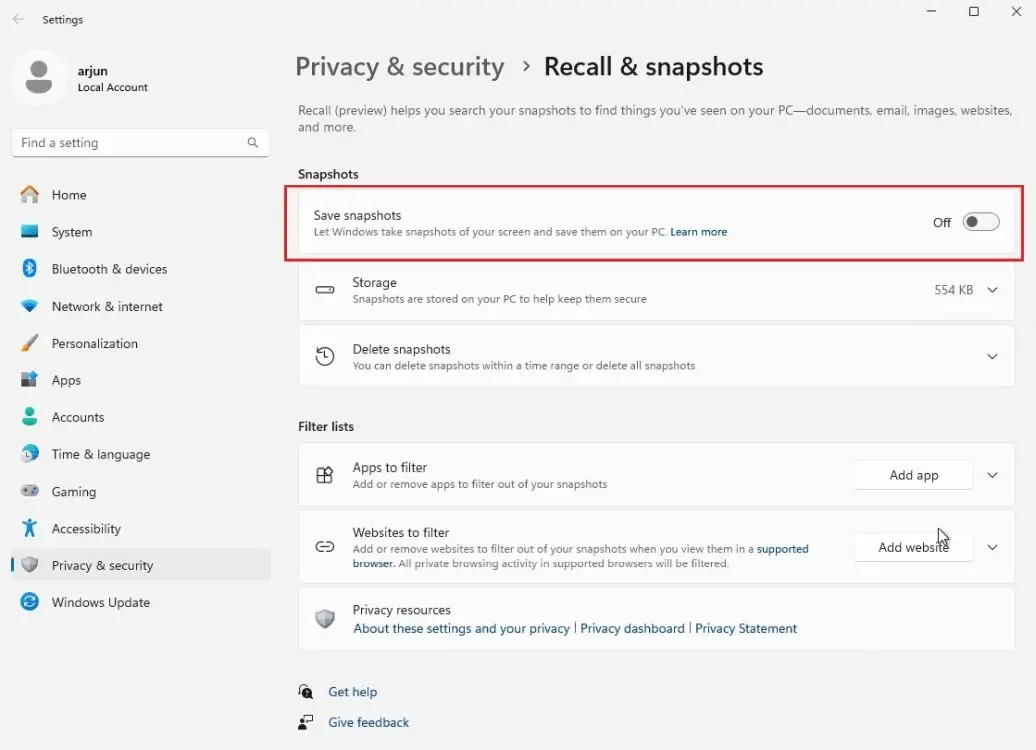The image size is (1036, 750).
Task: Click the Personalization paintbrush icon
Action: [x=30, y=343]
